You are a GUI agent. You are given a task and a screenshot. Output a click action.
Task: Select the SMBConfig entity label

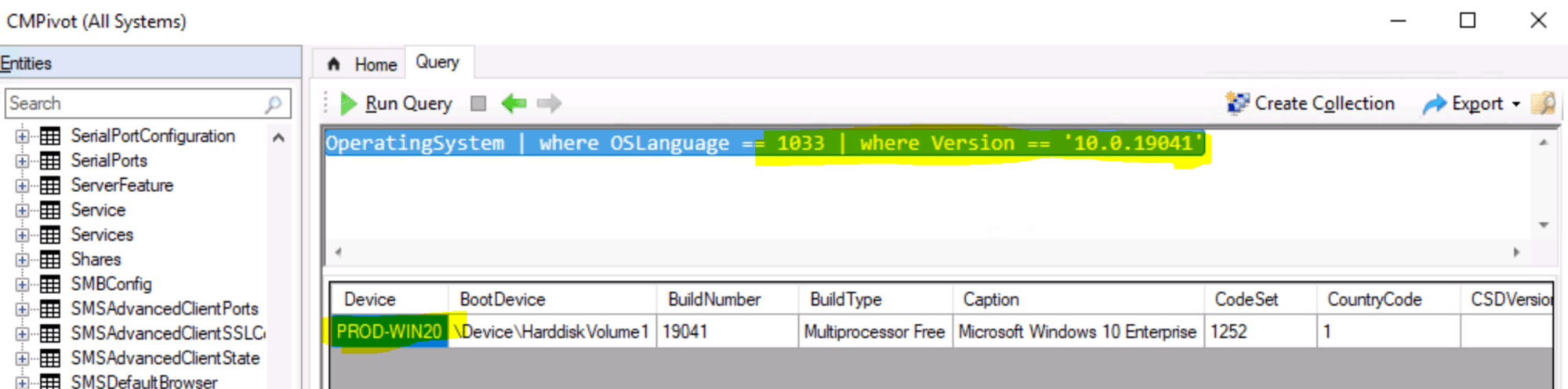pyautogui.click(x=111, y=284)
